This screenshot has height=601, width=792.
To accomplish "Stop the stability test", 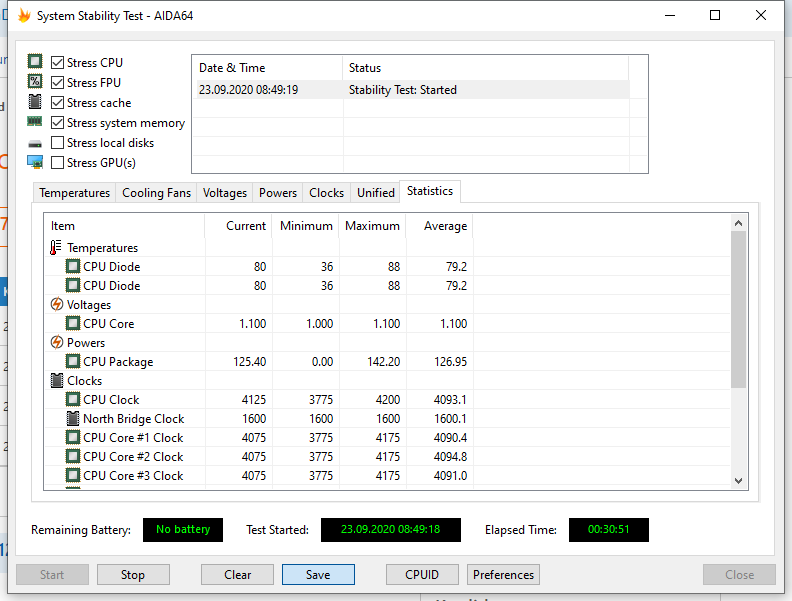I will (133, 575).
